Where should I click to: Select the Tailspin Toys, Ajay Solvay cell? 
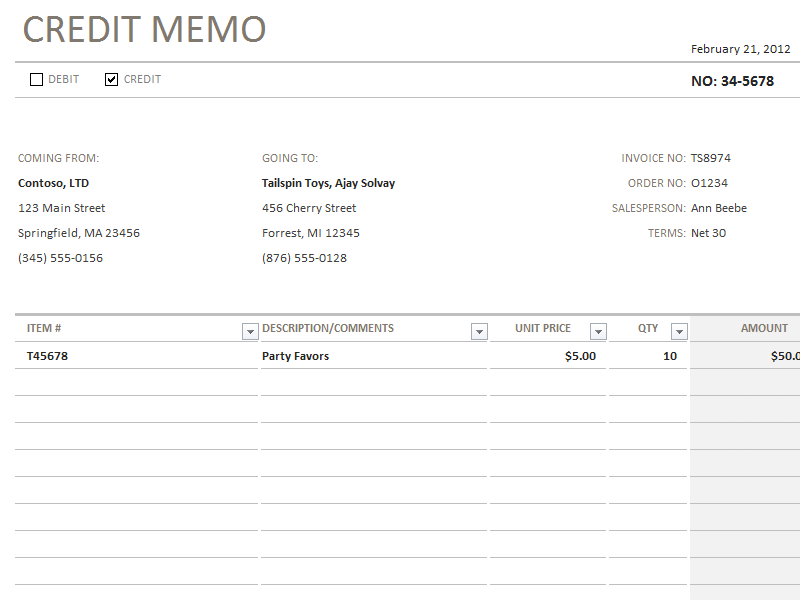coord(328,183)
